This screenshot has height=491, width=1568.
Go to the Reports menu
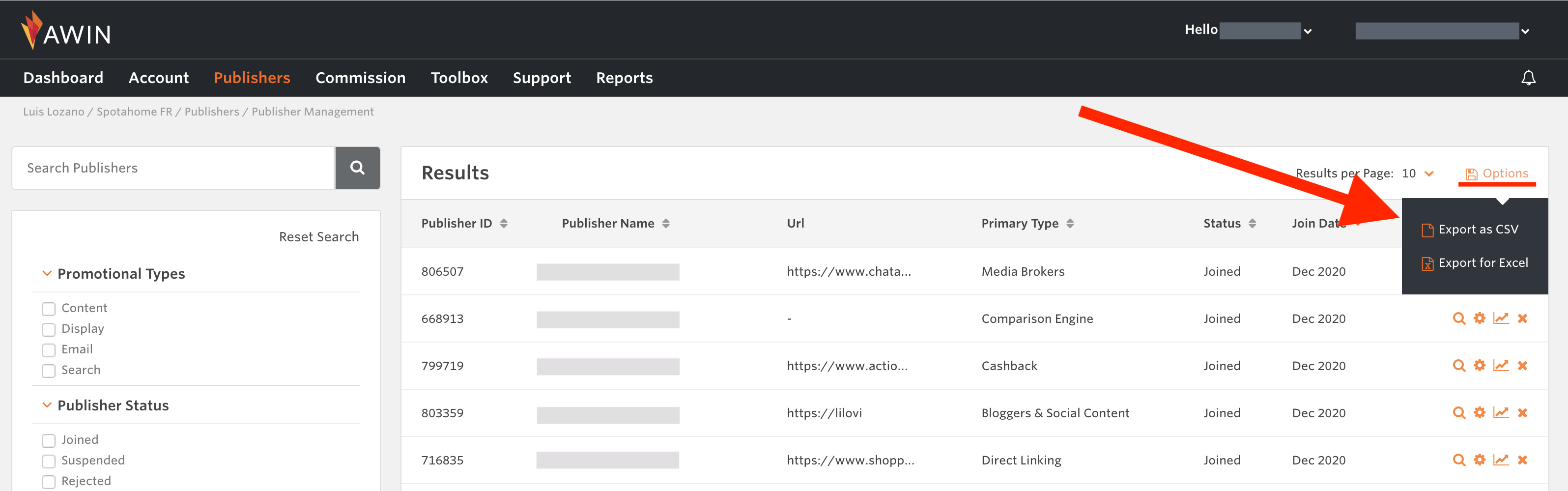coord(624,78)
